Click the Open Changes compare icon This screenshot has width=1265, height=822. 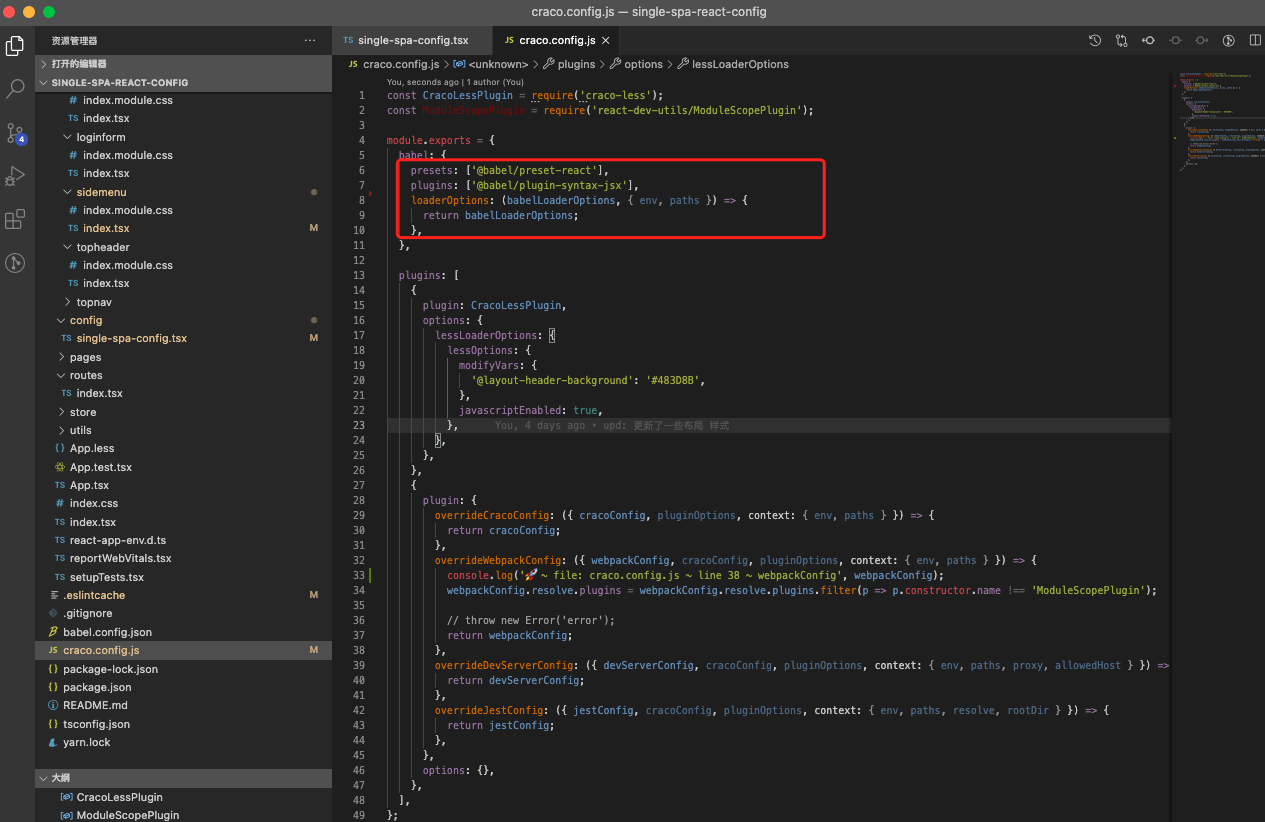pyautogui.click(x=1121, y=40)
